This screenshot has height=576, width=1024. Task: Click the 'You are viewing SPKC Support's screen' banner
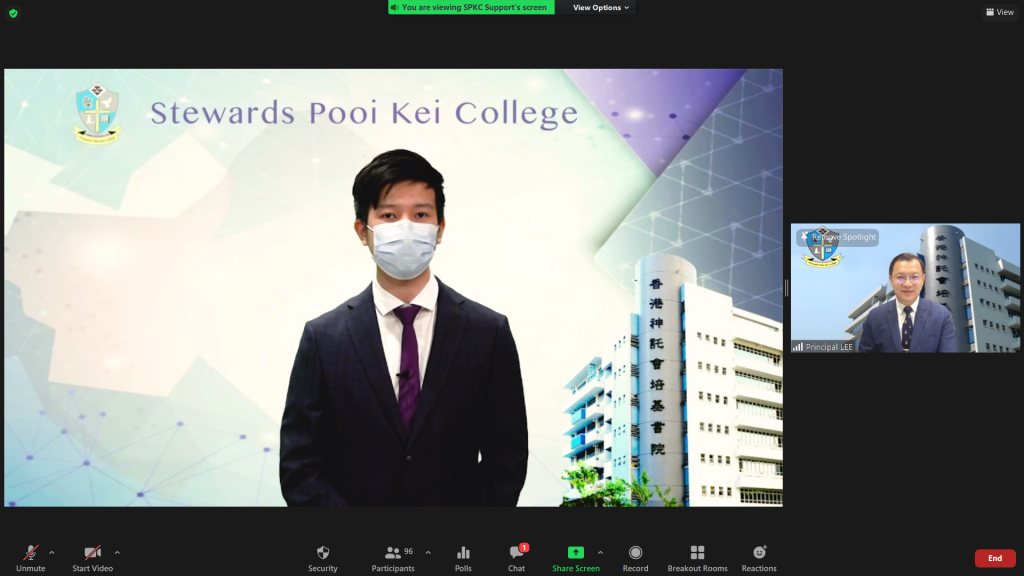point(472,7)
